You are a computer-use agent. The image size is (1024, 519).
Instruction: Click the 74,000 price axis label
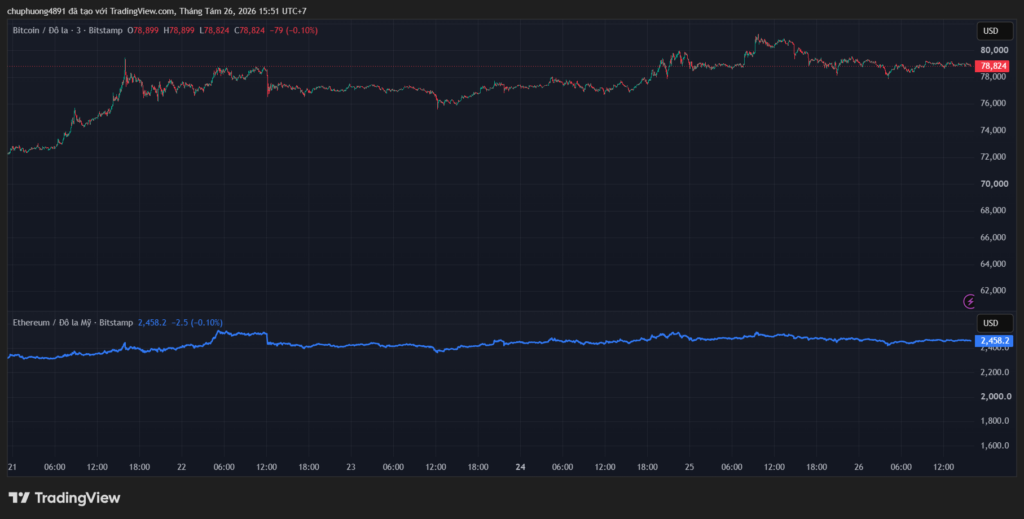(x=991, y=131)
